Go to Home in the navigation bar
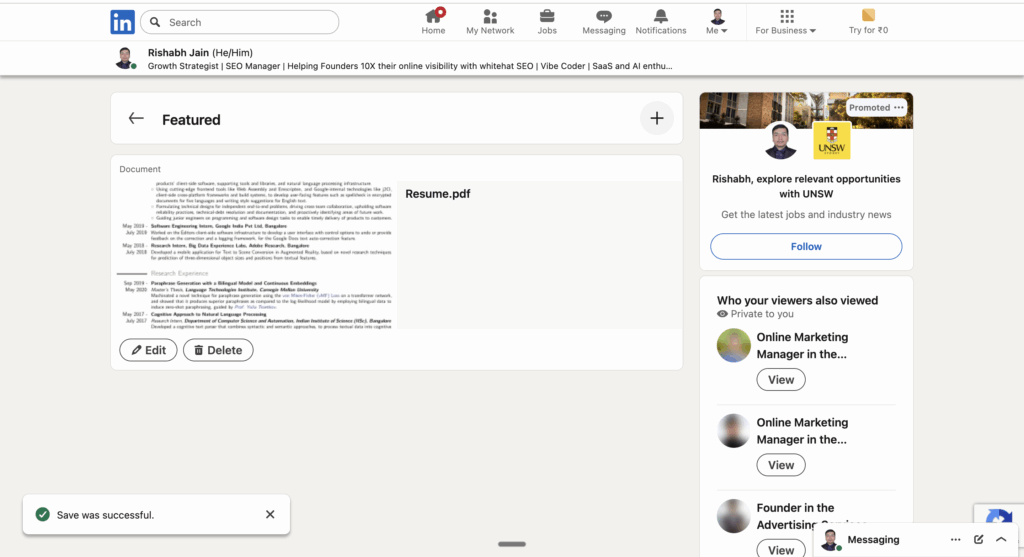The height and width of the screenshot is (557, 1024). pos(433,22)
